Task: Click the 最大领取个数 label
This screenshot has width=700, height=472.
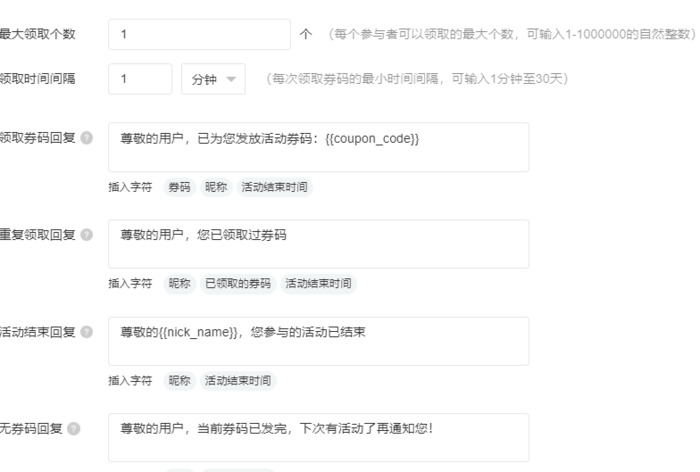Action: pos(38,34)
